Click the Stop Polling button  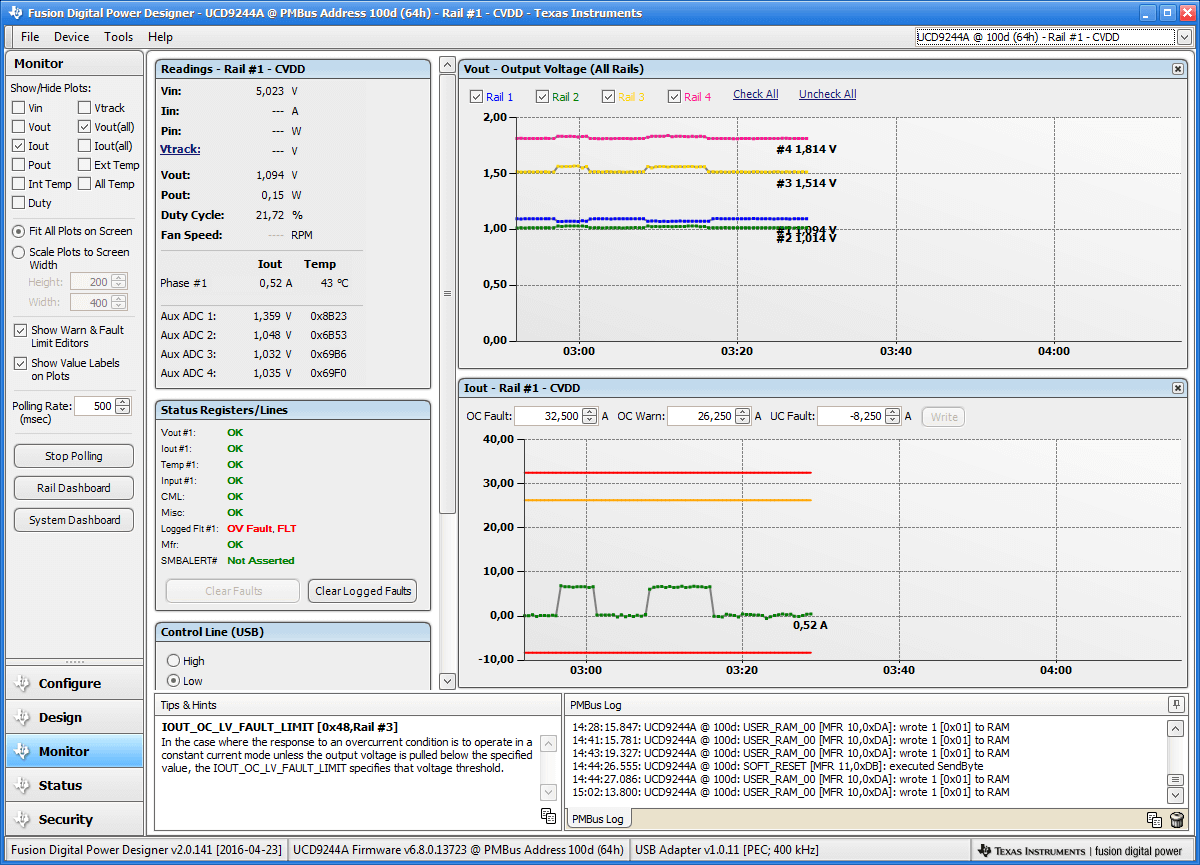point(74,456)
